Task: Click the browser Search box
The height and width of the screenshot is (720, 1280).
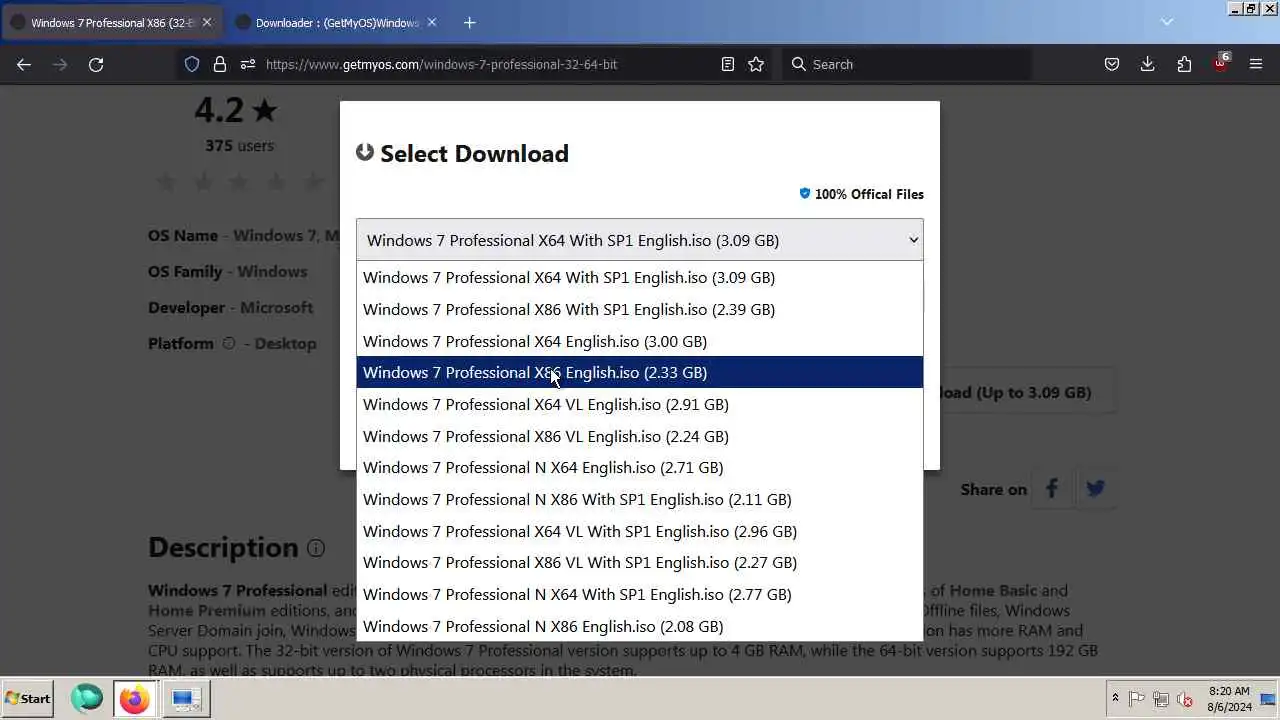Action: coord(905,64)
